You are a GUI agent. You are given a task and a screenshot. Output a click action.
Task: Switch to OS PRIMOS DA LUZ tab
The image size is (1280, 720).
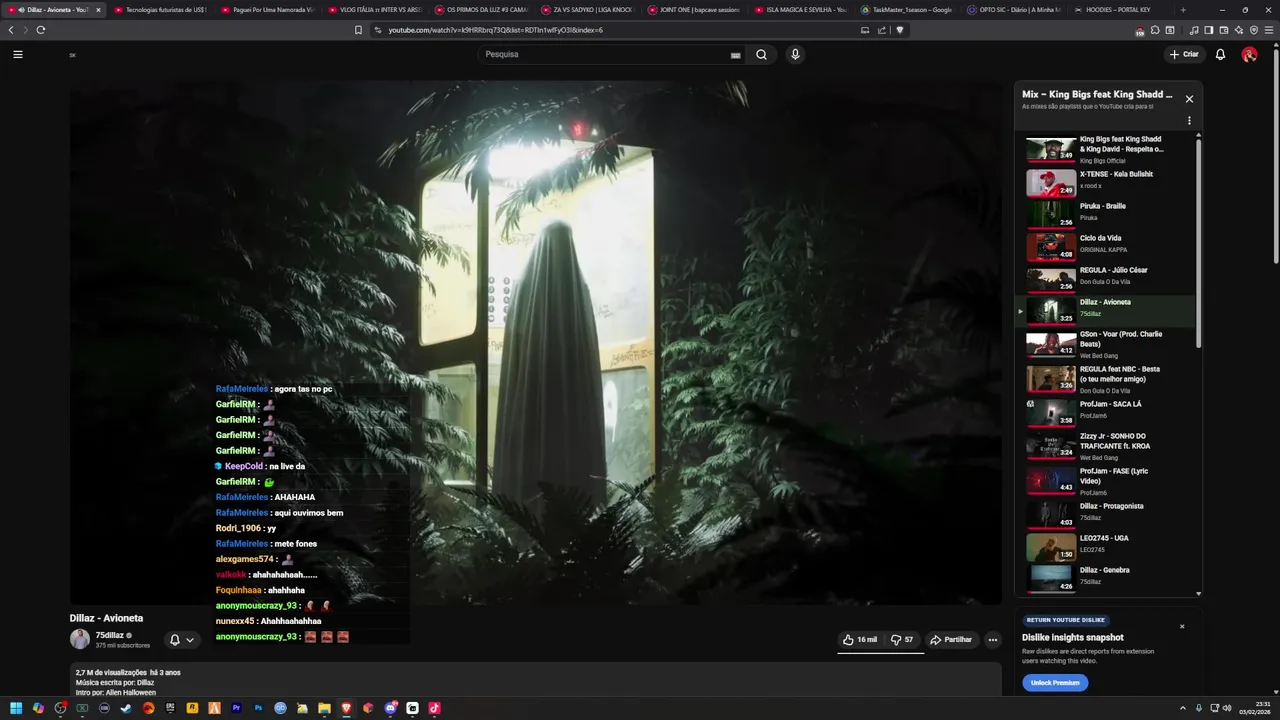(481, 9)
